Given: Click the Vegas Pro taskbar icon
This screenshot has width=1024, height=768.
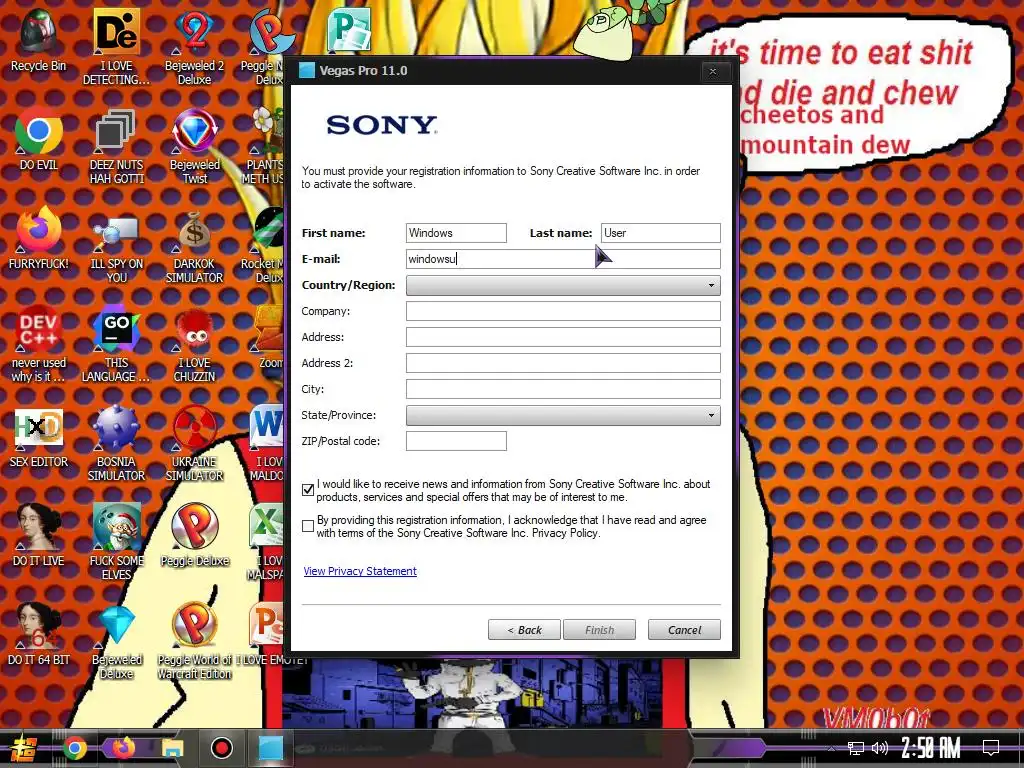Looking at the screenshot, I should [x=270, y=748].
